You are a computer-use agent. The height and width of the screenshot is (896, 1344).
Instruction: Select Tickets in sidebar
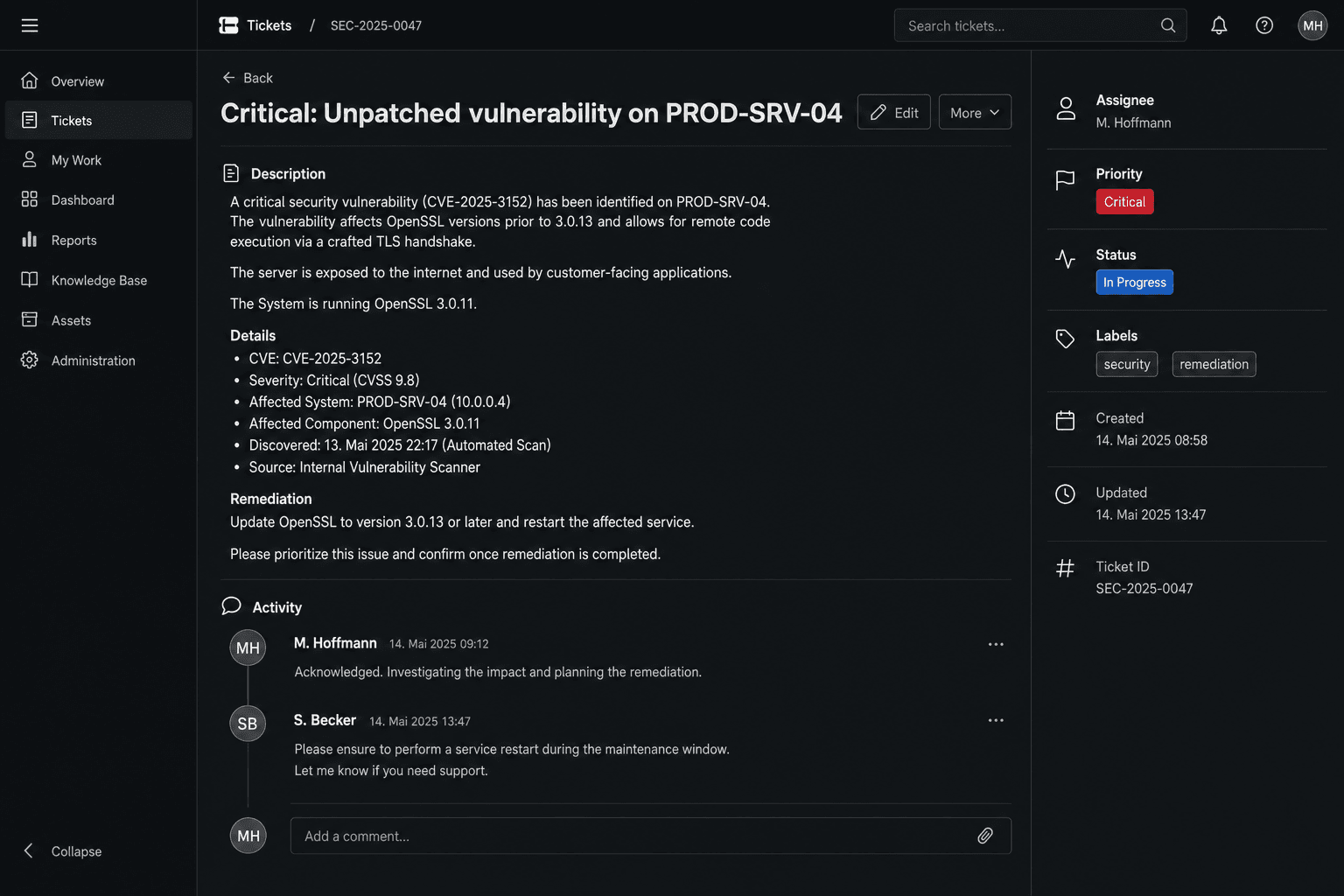pos(99,120)
